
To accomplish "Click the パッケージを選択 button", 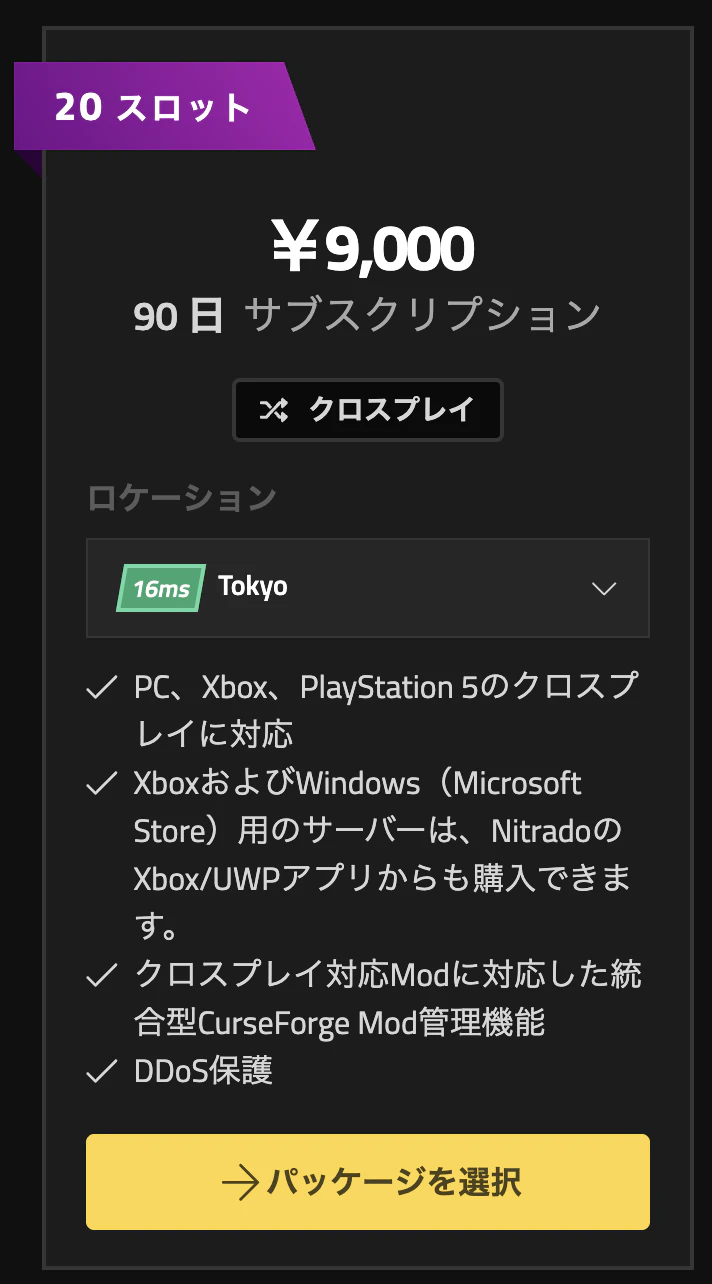I will coord(368,1182).
